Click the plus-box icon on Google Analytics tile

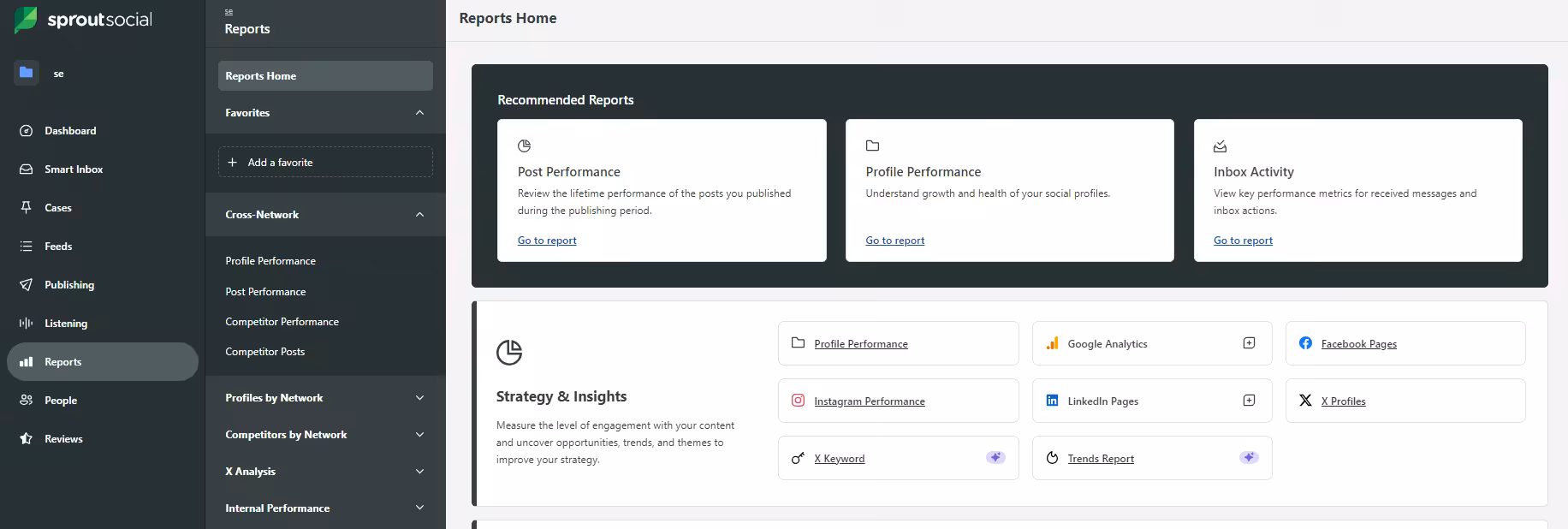(x=1250, y=343)
